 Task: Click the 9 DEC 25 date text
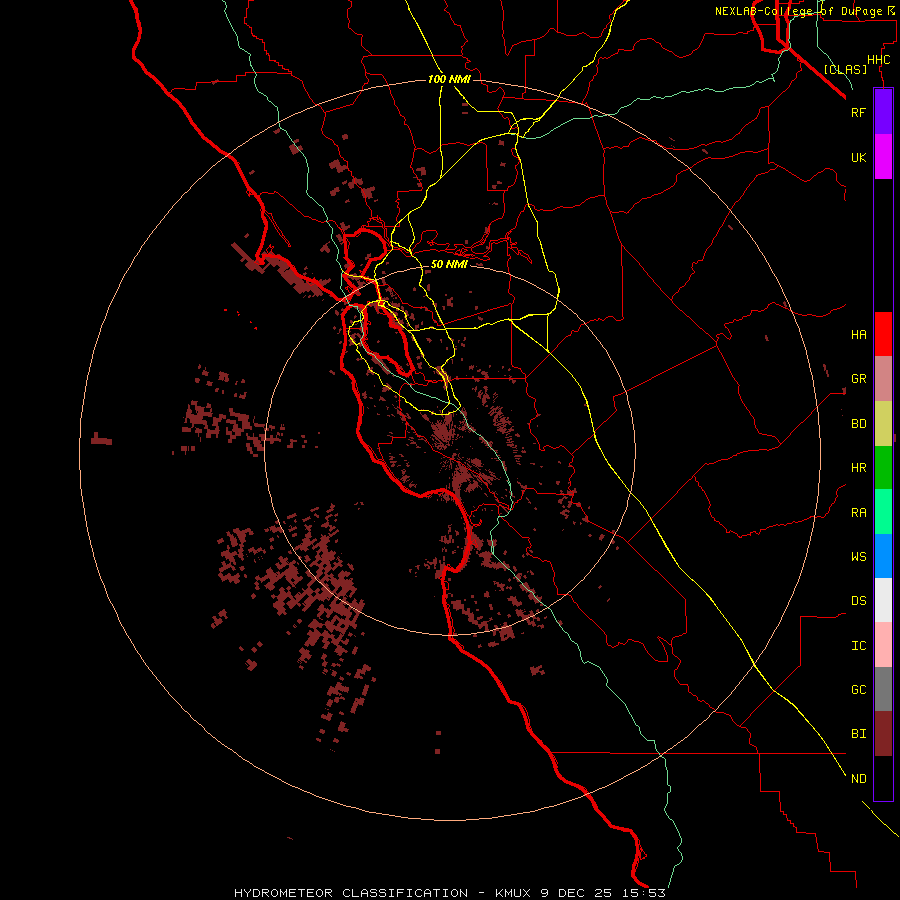577,893
